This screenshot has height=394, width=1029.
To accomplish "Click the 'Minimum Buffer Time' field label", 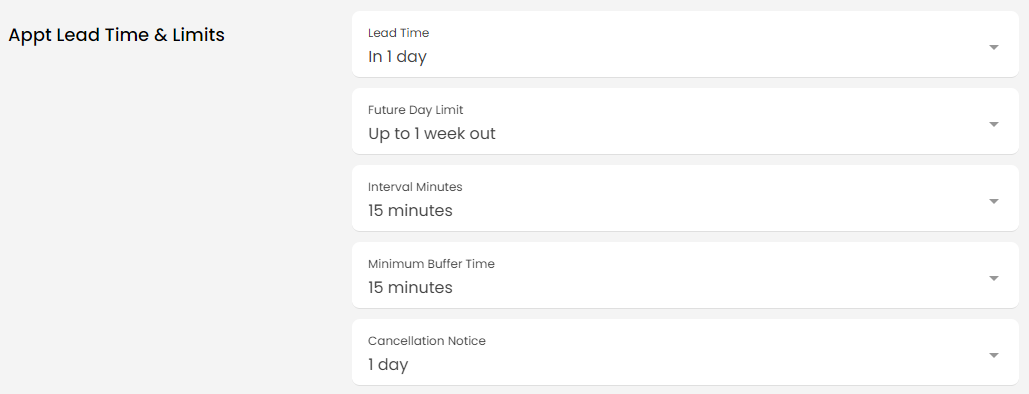I will pyautogui.click(x=431, y=264).
